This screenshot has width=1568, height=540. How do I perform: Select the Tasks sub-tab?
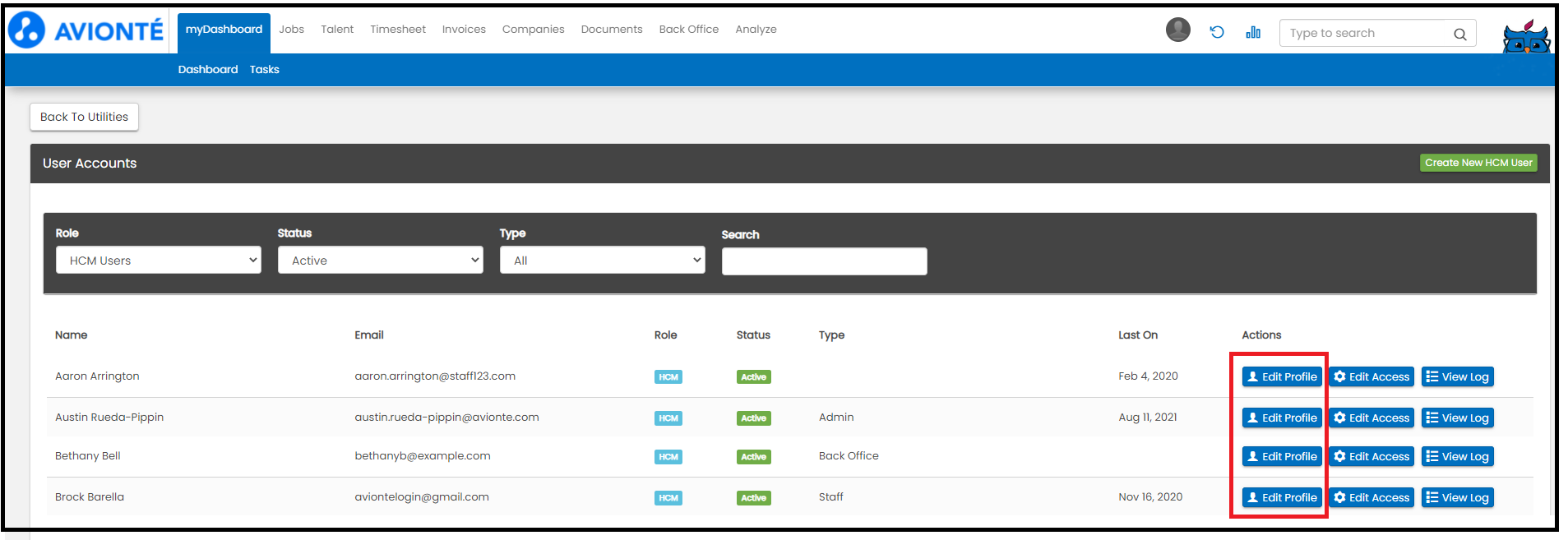click(264, 70)
